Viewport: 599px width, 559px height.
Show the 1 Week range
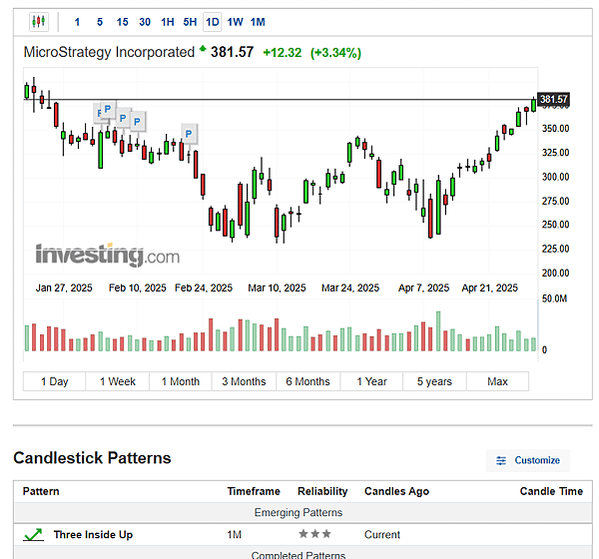(118, 381)
